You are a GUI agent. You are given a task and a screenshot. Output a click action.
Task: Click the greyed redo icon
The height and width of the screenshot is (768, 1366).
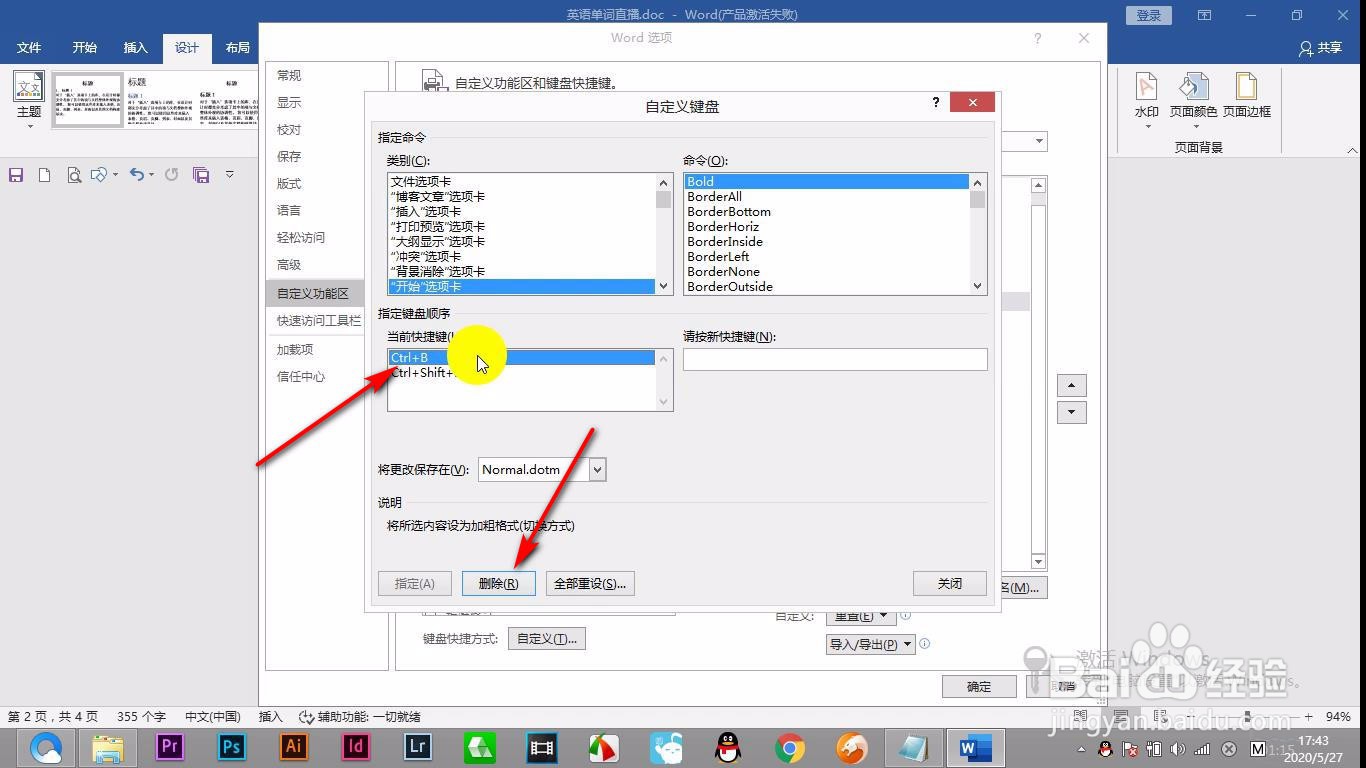pyautogui.click(x=172, y=175)
